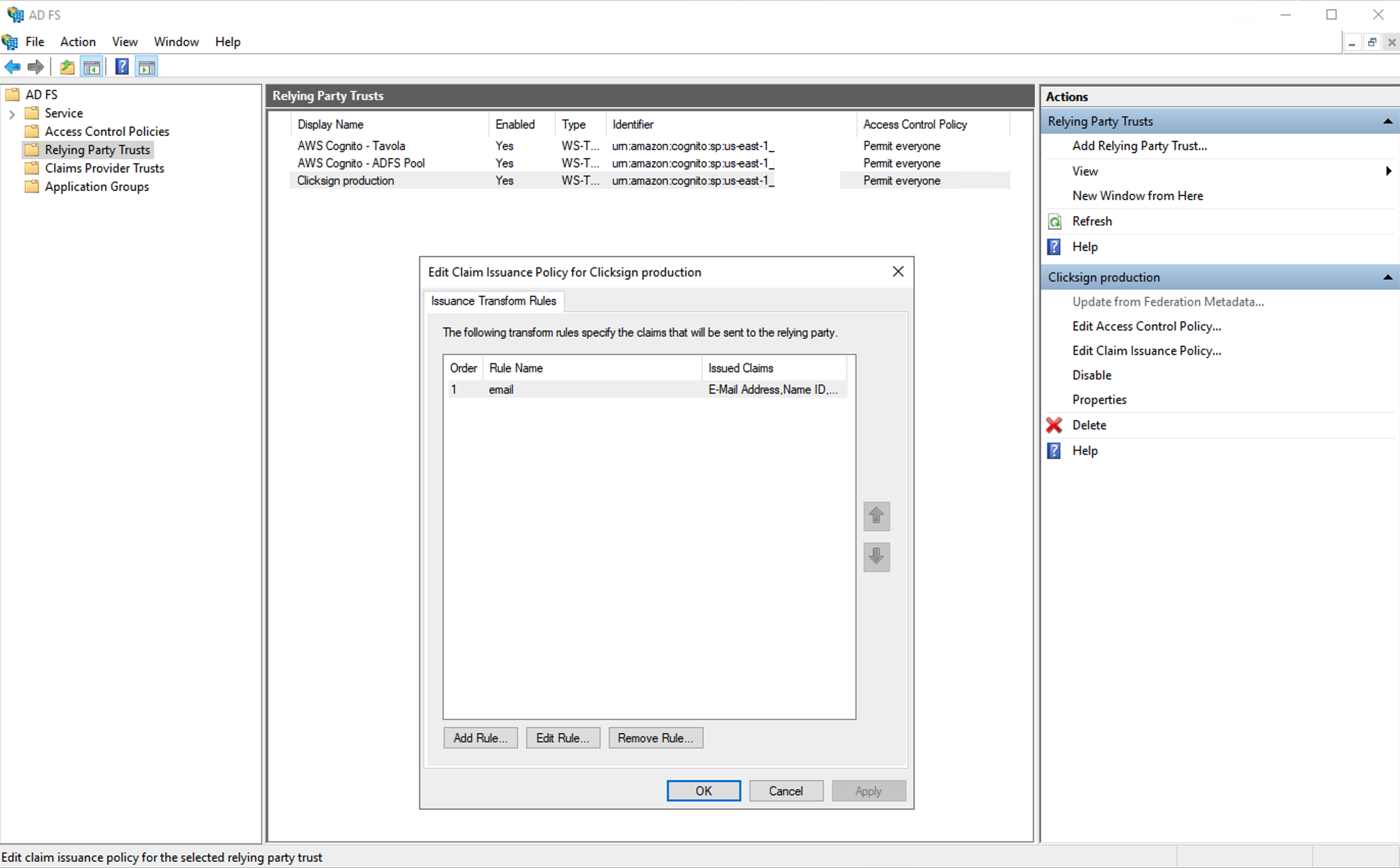Click Edit Claim Issuance Policy... action
Image resolution: width=1400 pixels, height=868 pixels.
pyautogui.click(x=1147, y=351)
